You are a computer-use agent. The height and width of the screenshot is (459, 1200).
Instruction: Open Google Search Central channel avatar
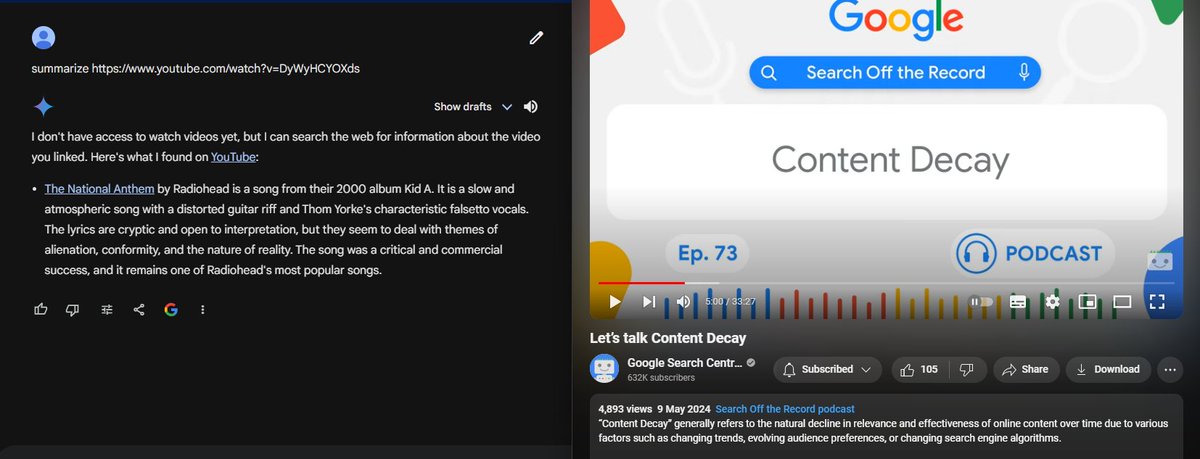604,369
